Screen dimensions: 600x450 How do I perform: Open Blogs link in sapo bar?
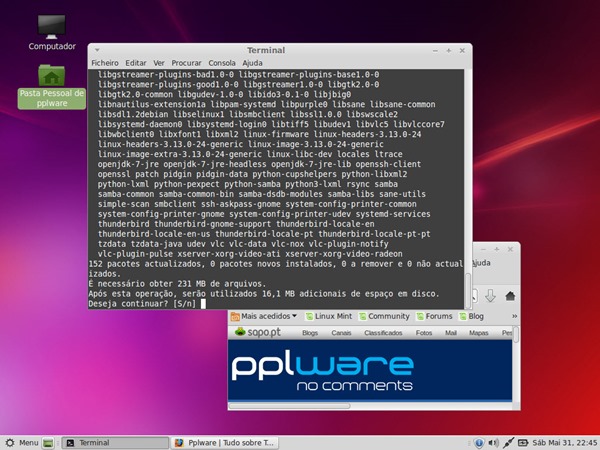(310, 333)
